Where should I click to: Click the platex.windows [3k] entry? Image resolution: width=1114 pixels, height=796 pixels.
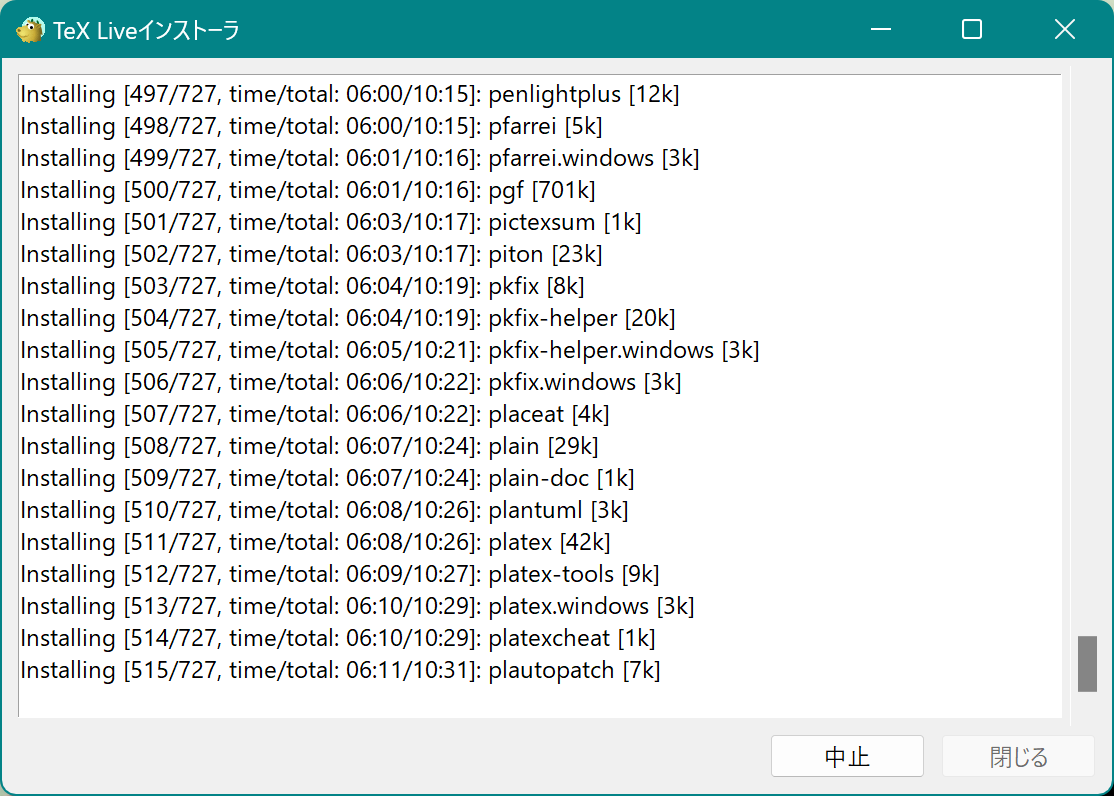[357, 606]
